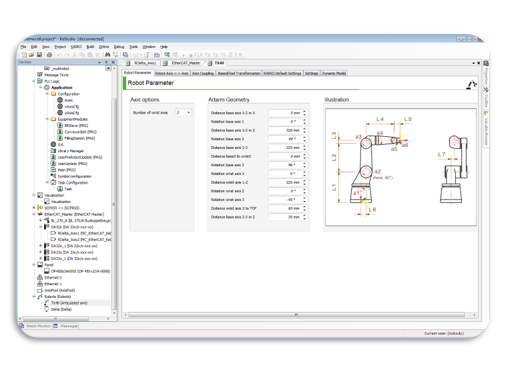Switch to the Dynamic Model tab
The image size is (517, 365).
[x=334, y=73]
